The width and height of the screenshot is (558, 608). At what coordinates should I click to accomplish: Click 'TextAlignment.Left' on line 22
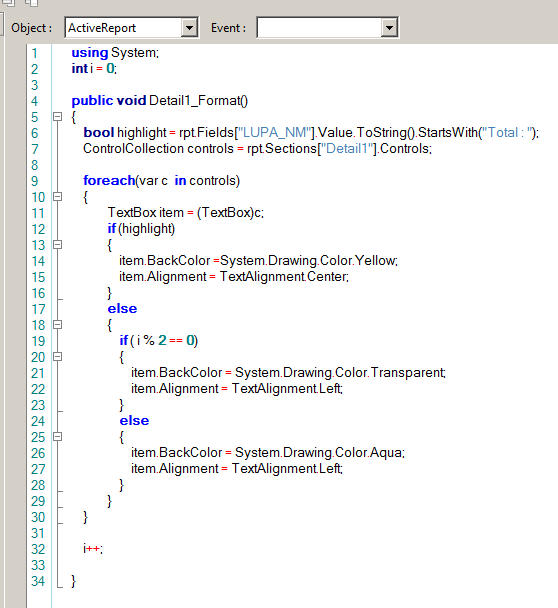(287, 389)
